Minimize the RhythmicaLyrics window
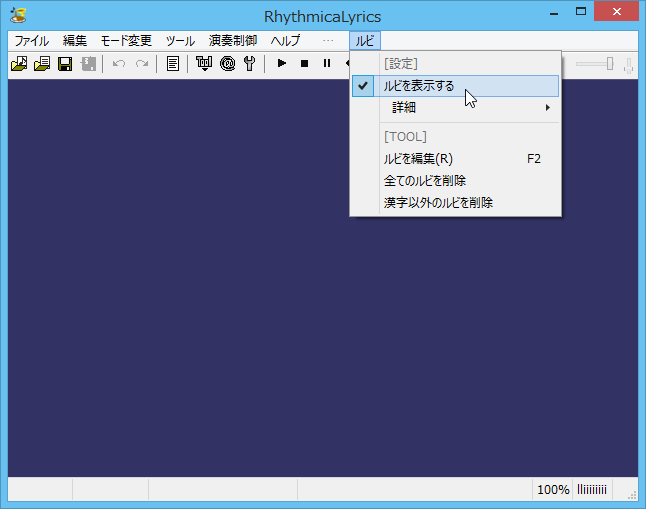The height and width of the screenshot is (509, 646). [554, 12]
